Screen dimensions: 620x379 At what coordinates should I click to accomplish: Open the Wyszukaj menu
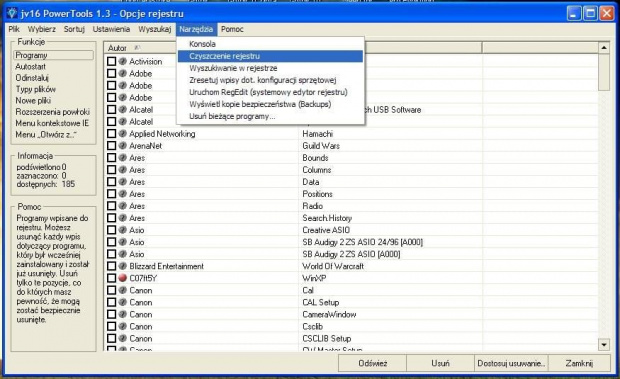coord(155,29)
